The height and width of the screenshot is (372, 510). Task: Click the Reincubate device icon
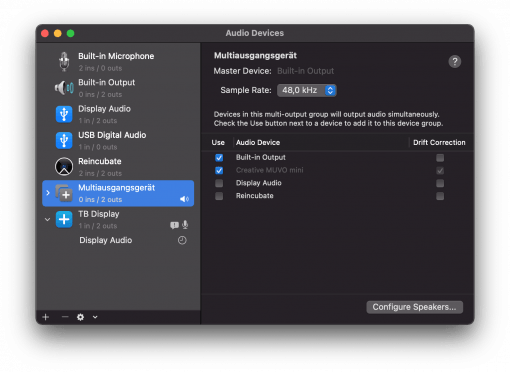(x=64, y=167)
